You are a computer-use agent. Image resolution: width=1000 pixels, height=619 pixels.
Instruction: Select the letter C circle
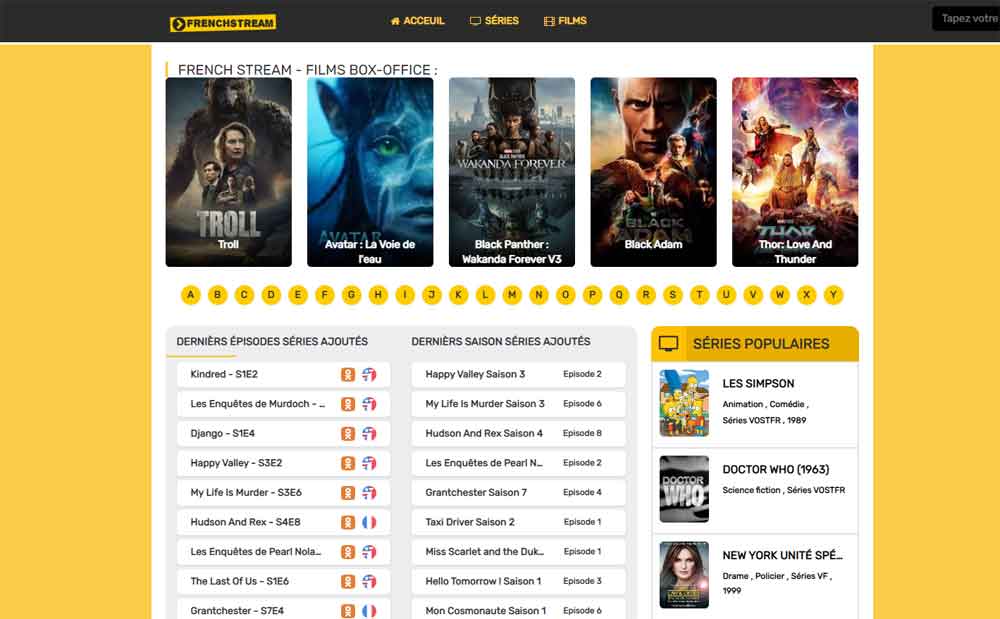[244, 295]
